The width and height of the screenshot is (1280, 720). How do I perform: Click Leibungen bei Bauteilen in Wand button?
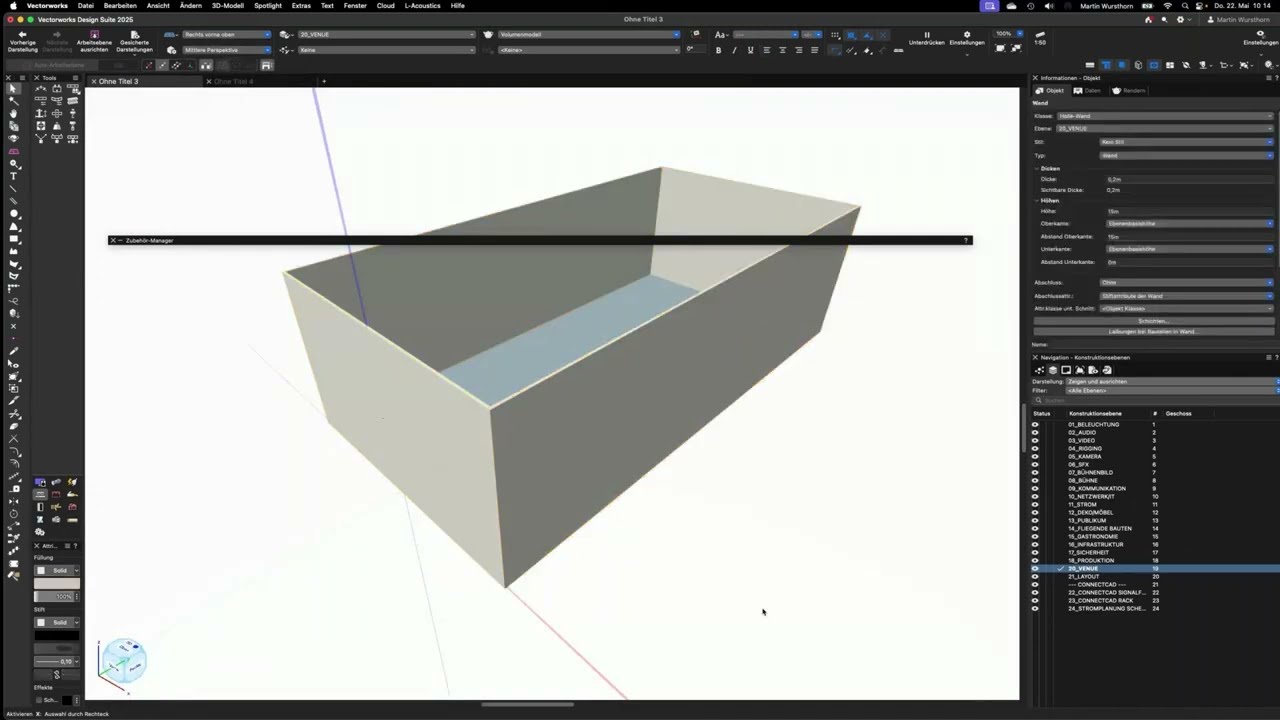[x=1152, y=331]
